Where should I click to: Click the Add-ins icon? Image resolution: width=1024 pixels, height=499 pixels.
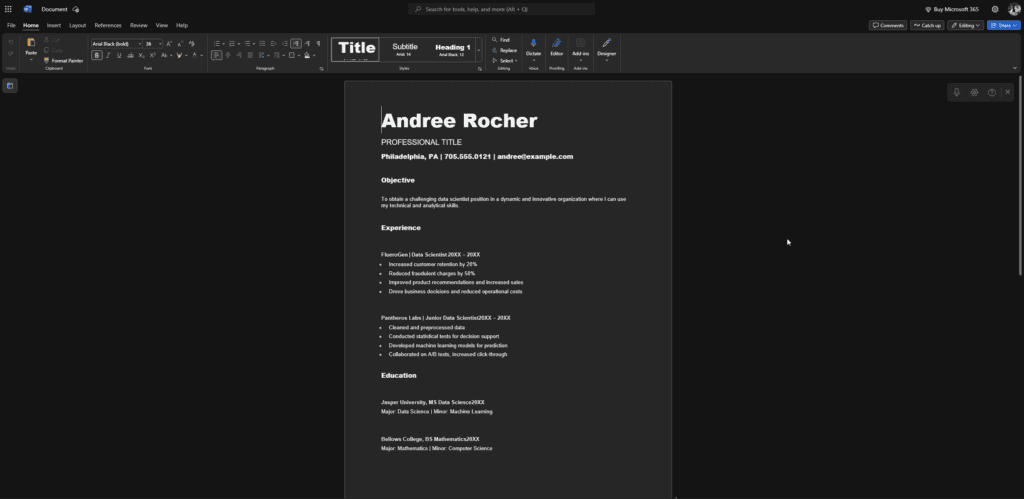[x=581, y=44]
